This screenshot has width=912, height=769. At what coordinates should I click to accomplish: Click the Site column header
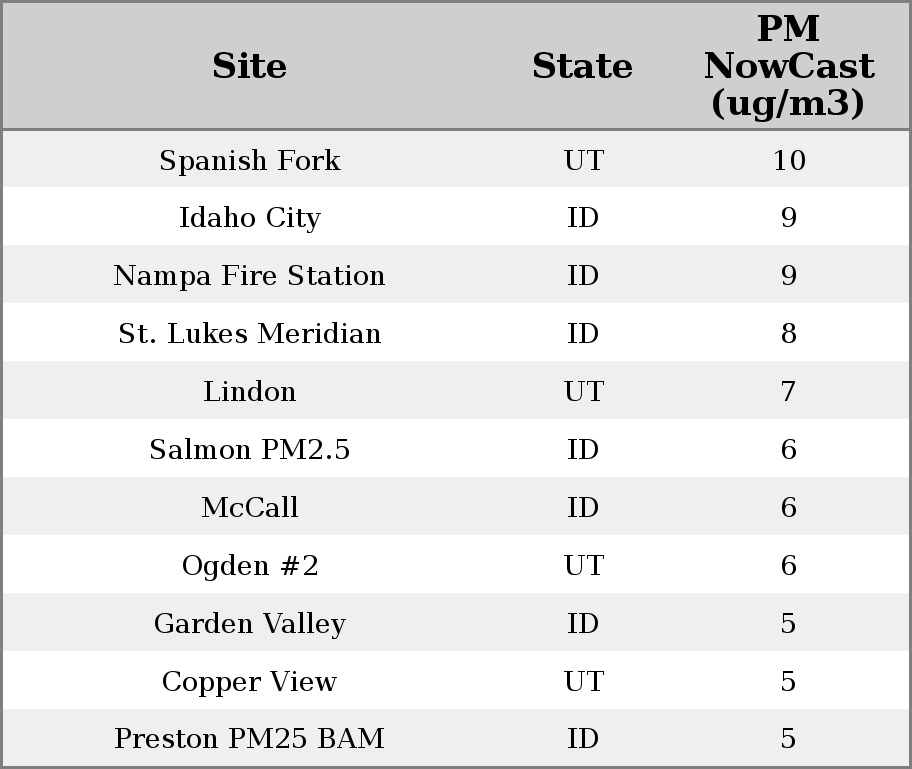pyautogui.click(x=250, y=66)
